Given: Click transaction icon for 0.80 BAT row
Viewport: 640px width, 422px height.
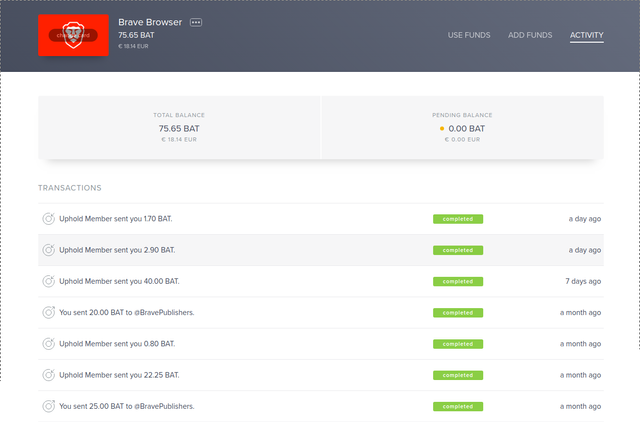Looking at the screenshot, I should coord(49,344).
